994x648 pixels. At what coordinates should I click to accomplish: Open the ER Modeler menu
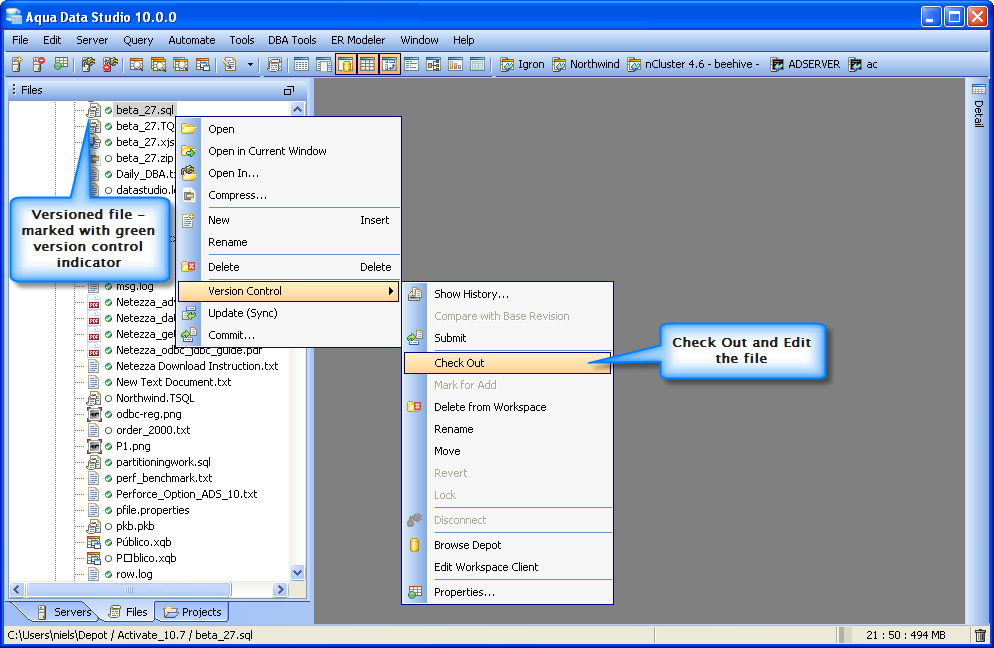(x=358, y=40)
